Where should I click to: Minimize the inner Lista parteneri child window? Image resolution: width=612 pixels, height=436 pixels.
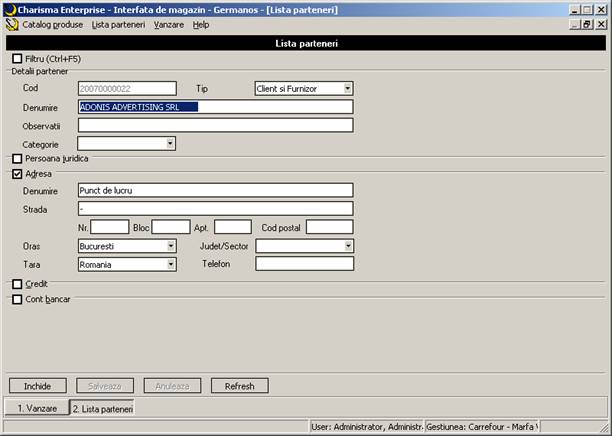[574, 25]
